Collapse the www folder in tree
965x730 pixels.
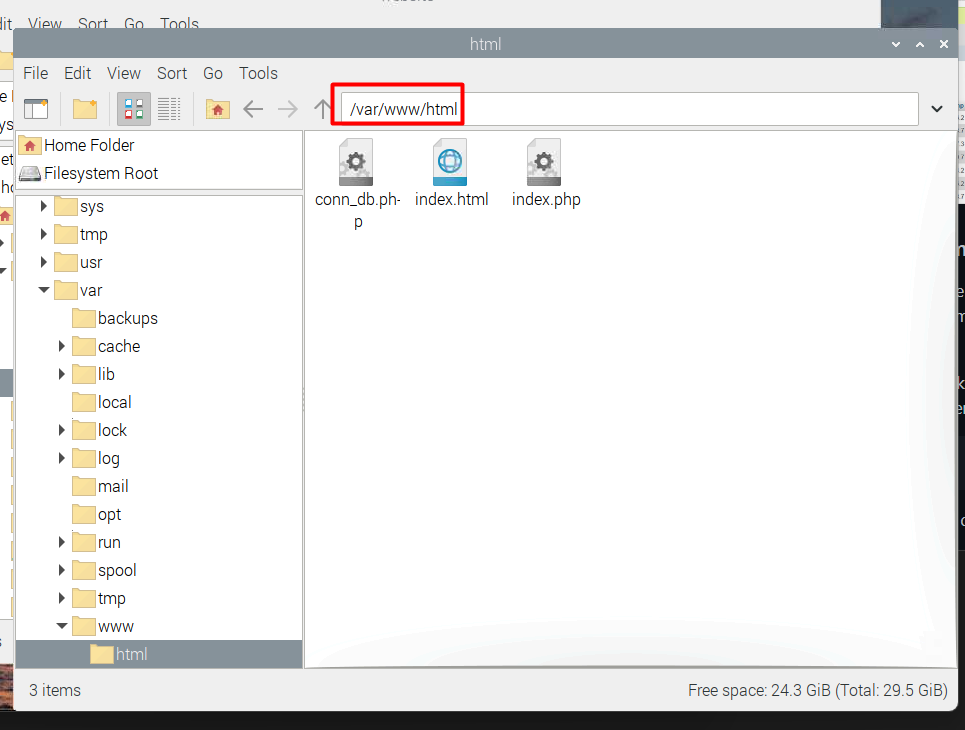click(62, 626)
